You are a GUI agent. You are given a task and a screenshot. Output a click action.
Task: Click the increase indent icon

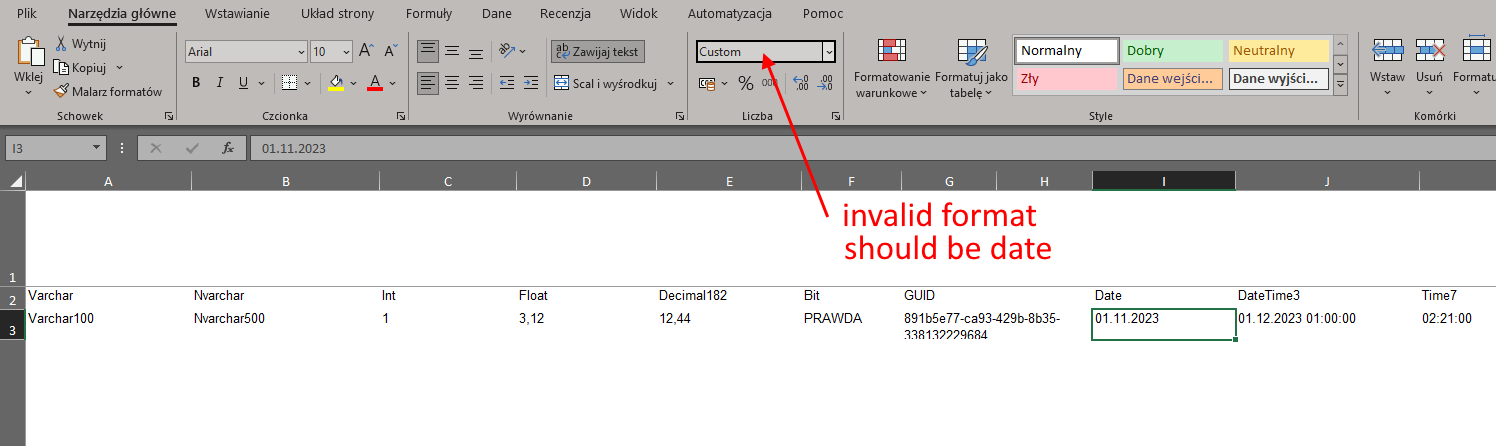(532, 83)
